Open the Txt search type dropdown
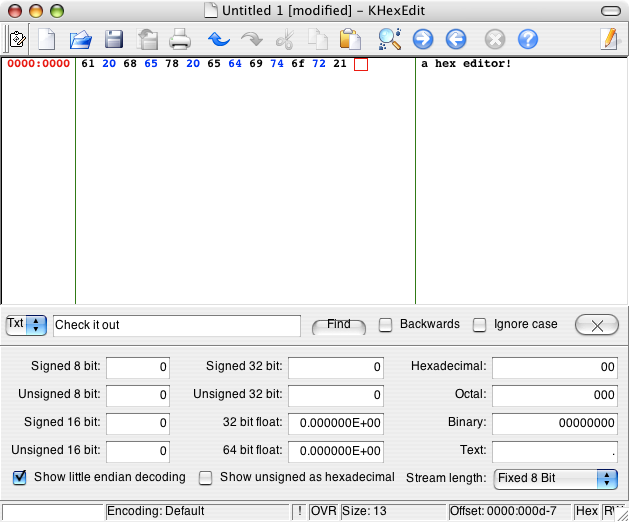The height and width of the screenshot is (522, 629). point(26,324)
